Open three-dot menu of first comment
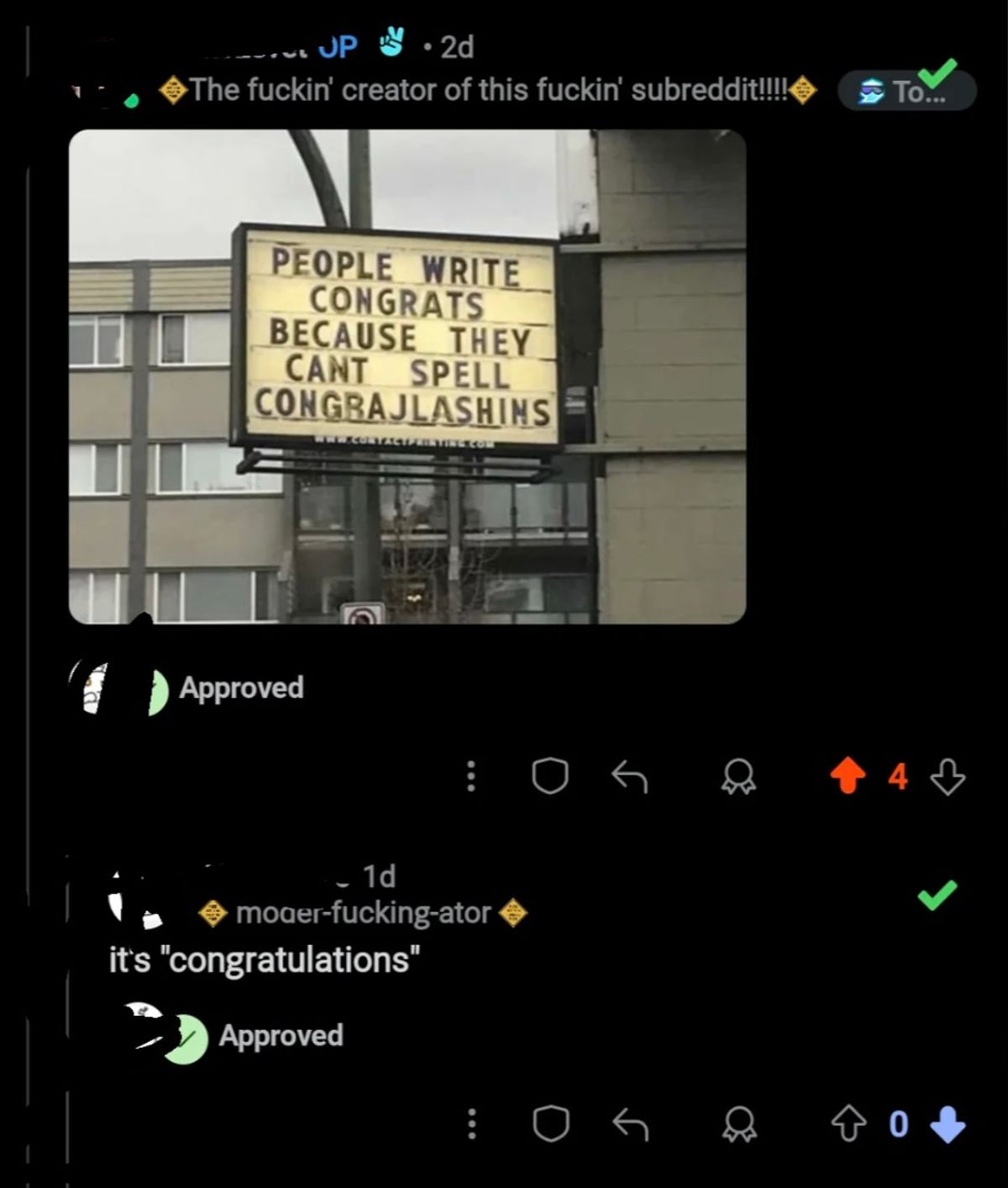This screenshot has height=1188, width=1008. point(471,776)
